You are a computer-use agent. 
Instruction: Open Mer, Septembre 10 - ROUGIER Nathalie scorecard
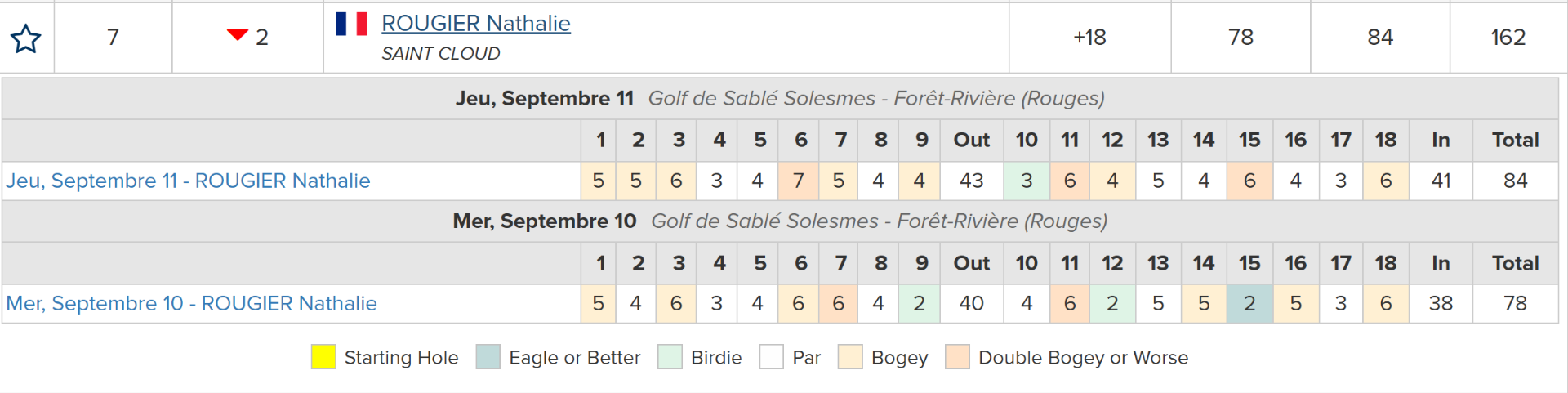[191, 303]
